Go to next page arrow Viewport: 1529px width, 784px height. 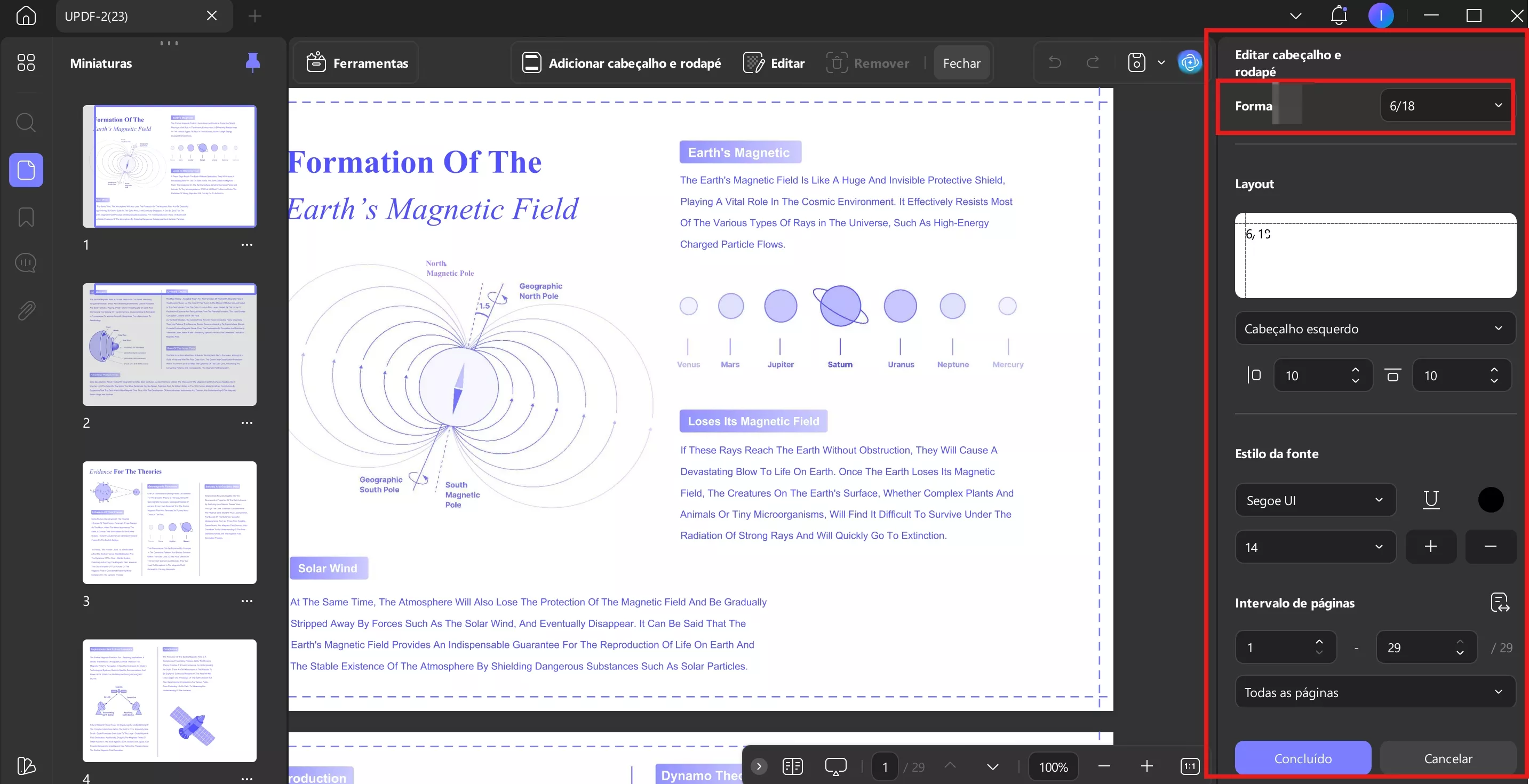992,766
